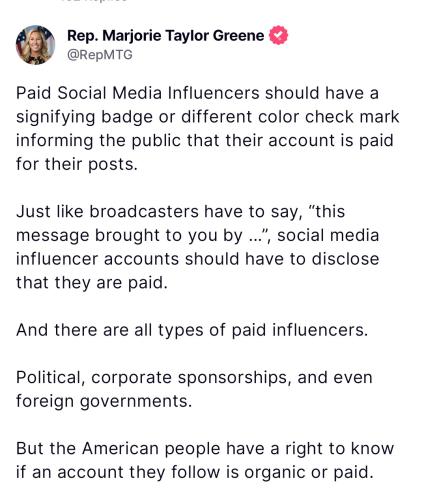Click the line 'informing the public that their account'
This screenshot has height=500, width=426.
point(205,140)
